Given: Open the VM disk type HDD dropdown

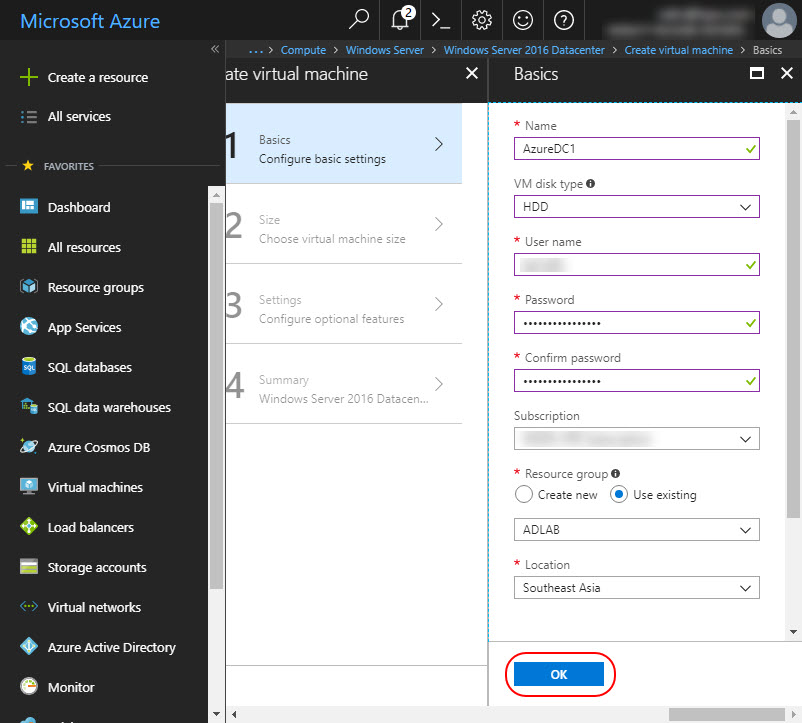Looking at the screenshot, I should pos(636,207).
